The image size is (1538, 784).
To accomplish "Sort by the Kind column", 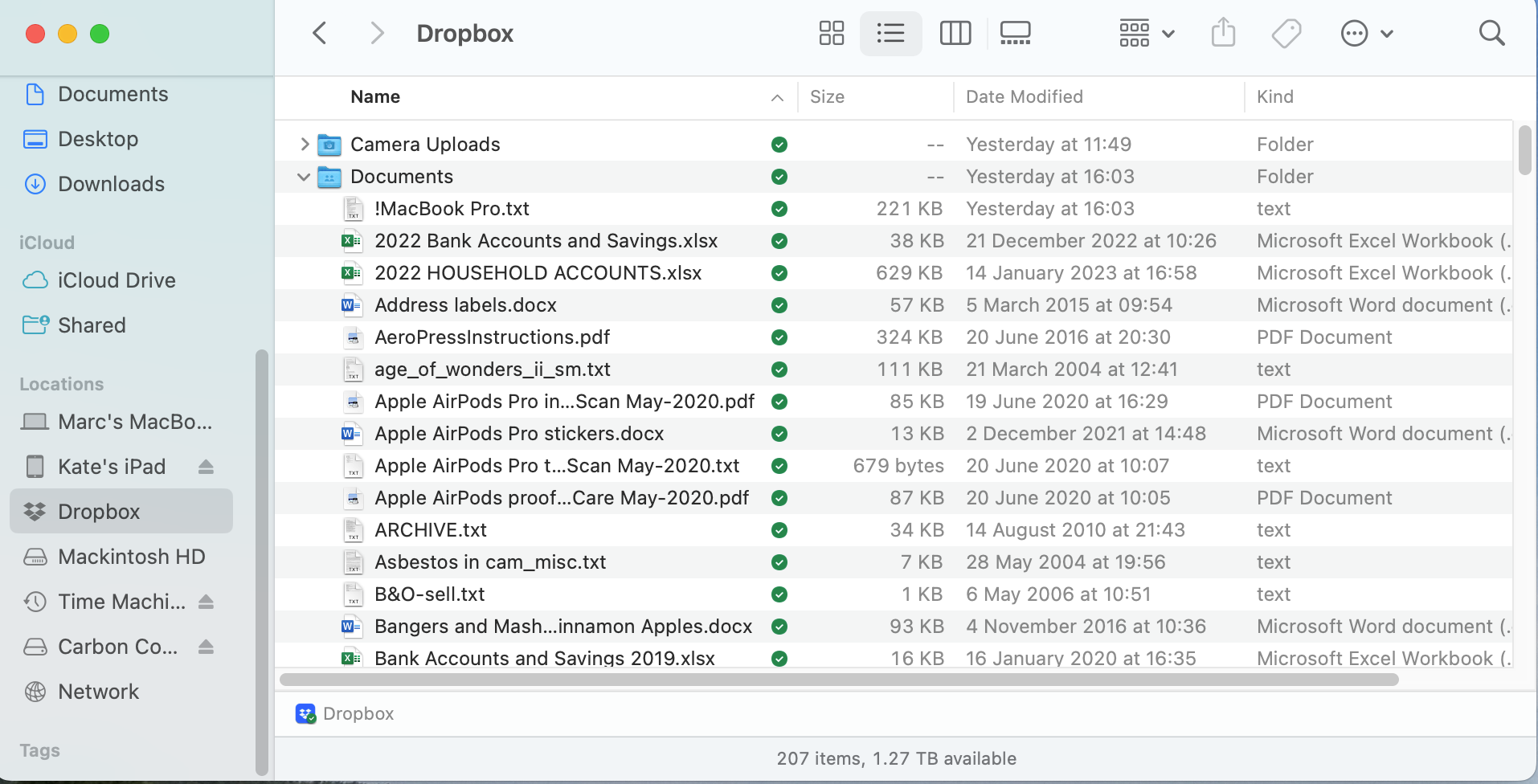I will coord(1274,96).
